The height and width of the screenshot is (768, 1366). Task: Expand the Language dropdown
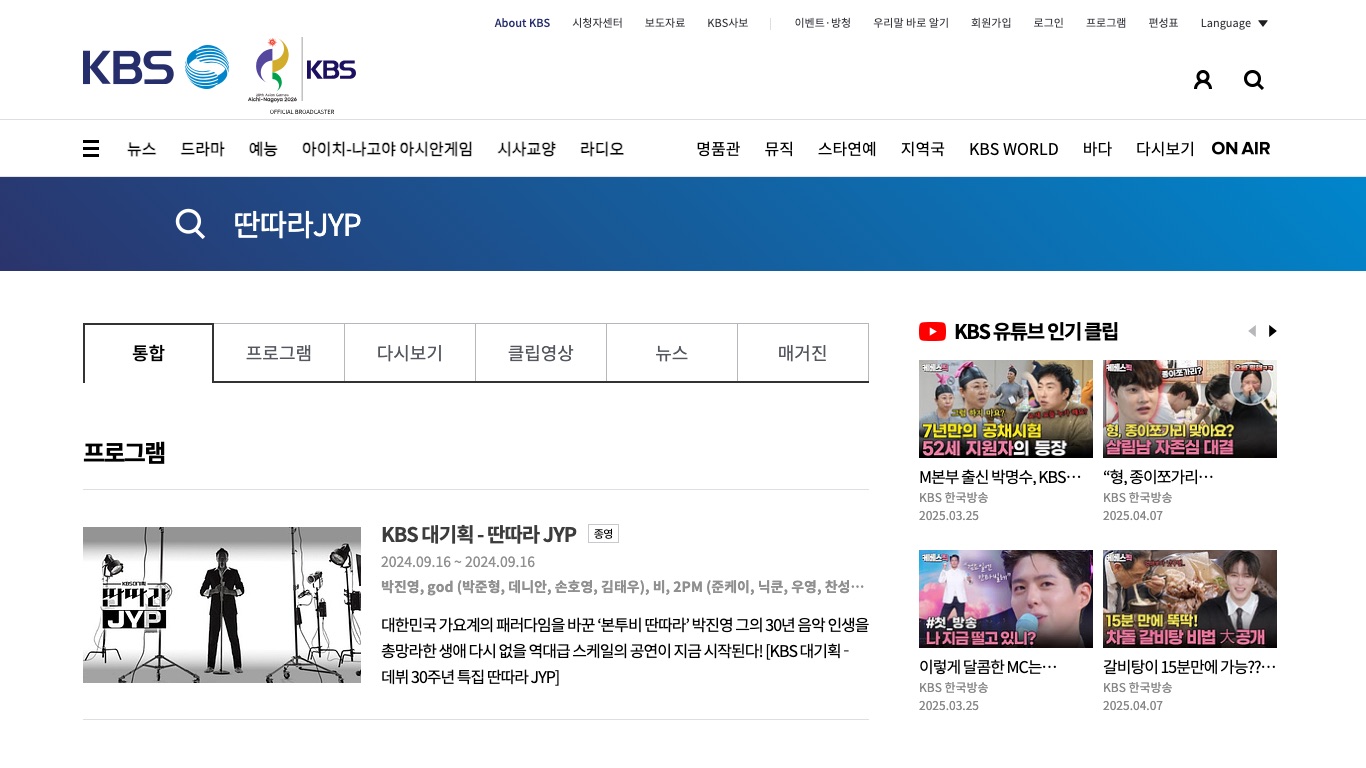1234,23
